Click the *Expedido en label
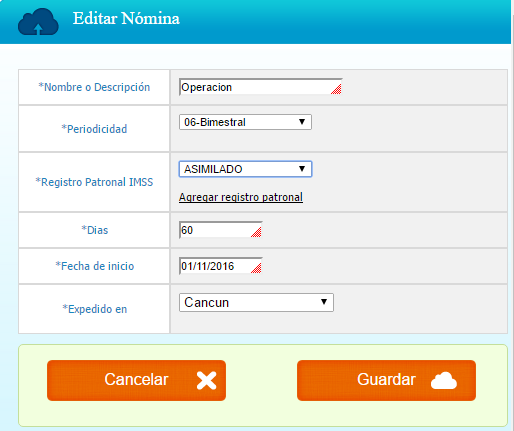514x431 pixels. [x=95, y=309]
